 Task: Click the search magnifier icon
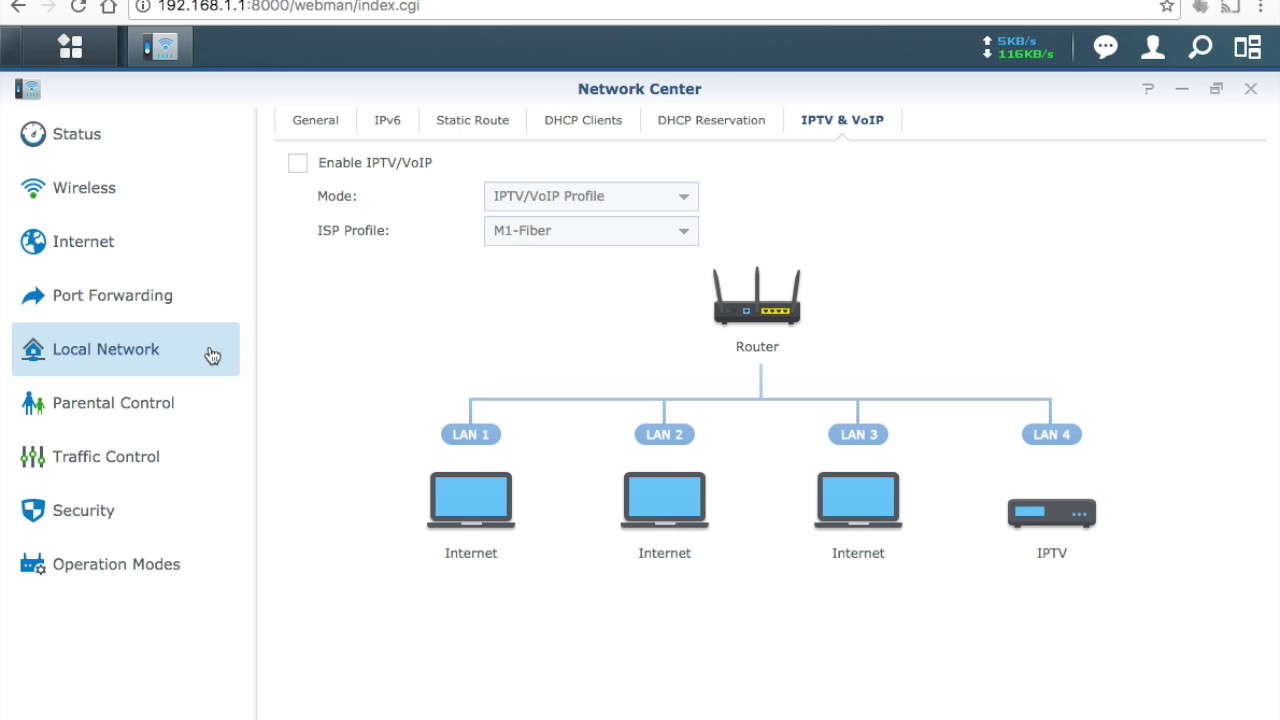(1200, 47)
